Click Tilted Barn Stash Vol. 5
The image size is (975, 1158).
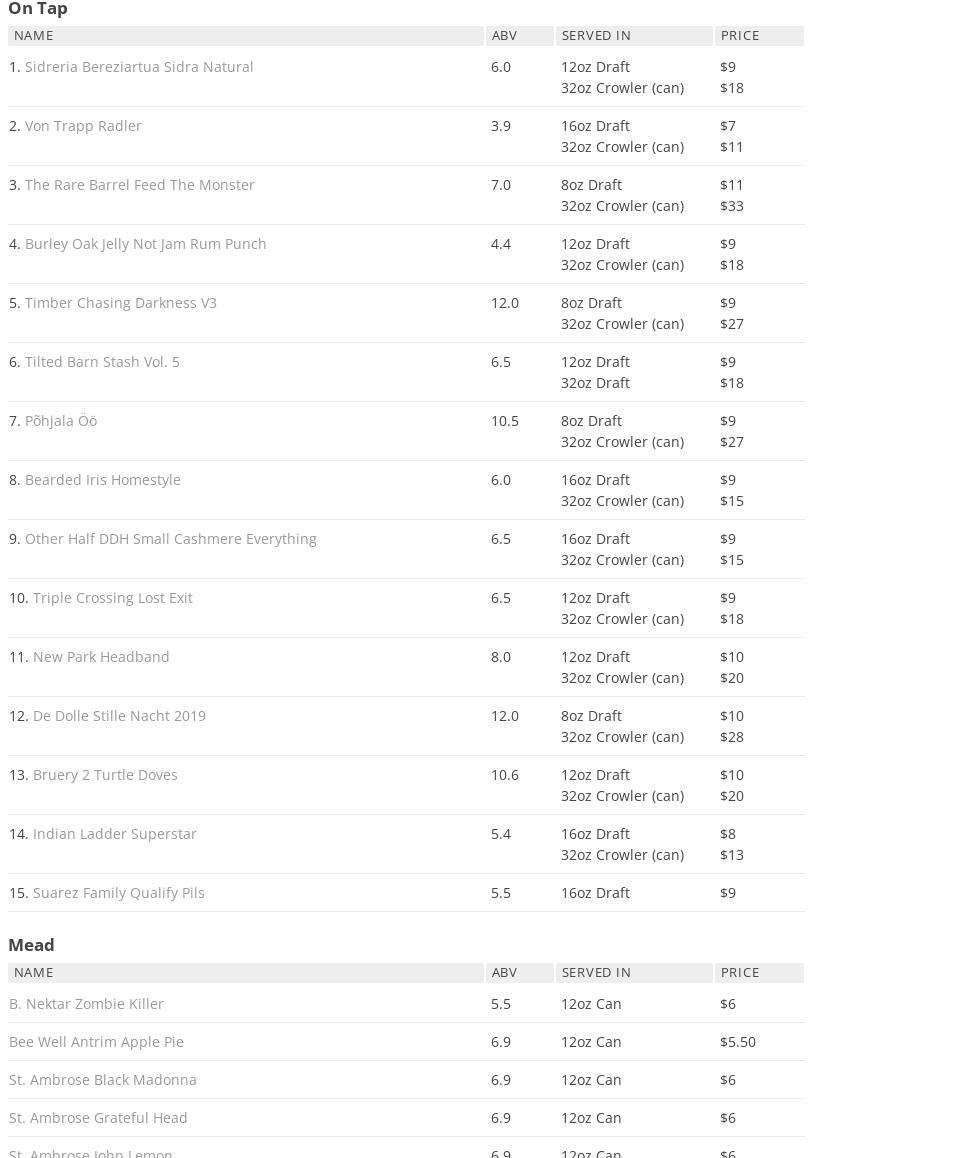coord(102,362)
